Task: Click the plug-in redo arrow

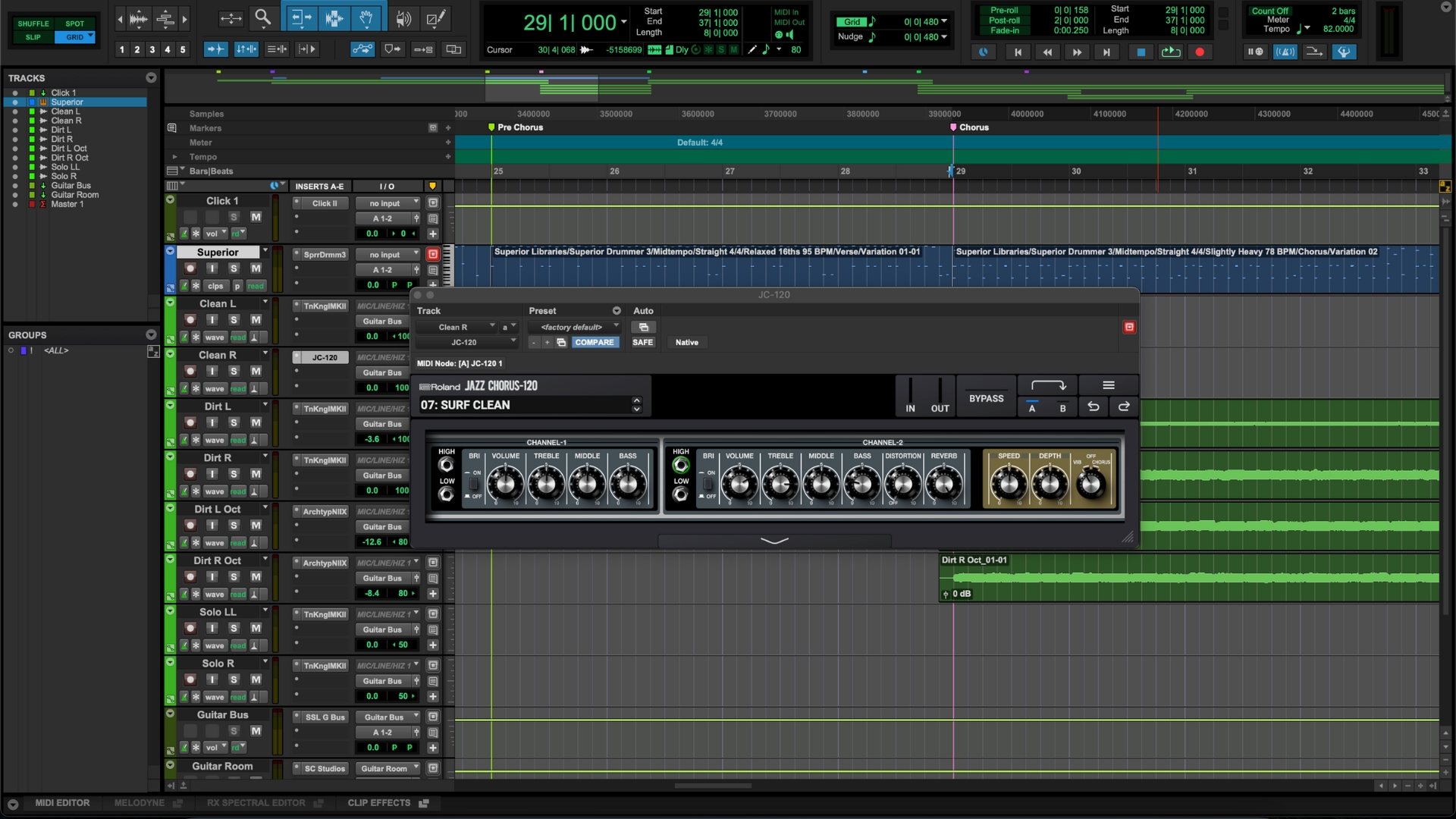Action: (1124, 406)
